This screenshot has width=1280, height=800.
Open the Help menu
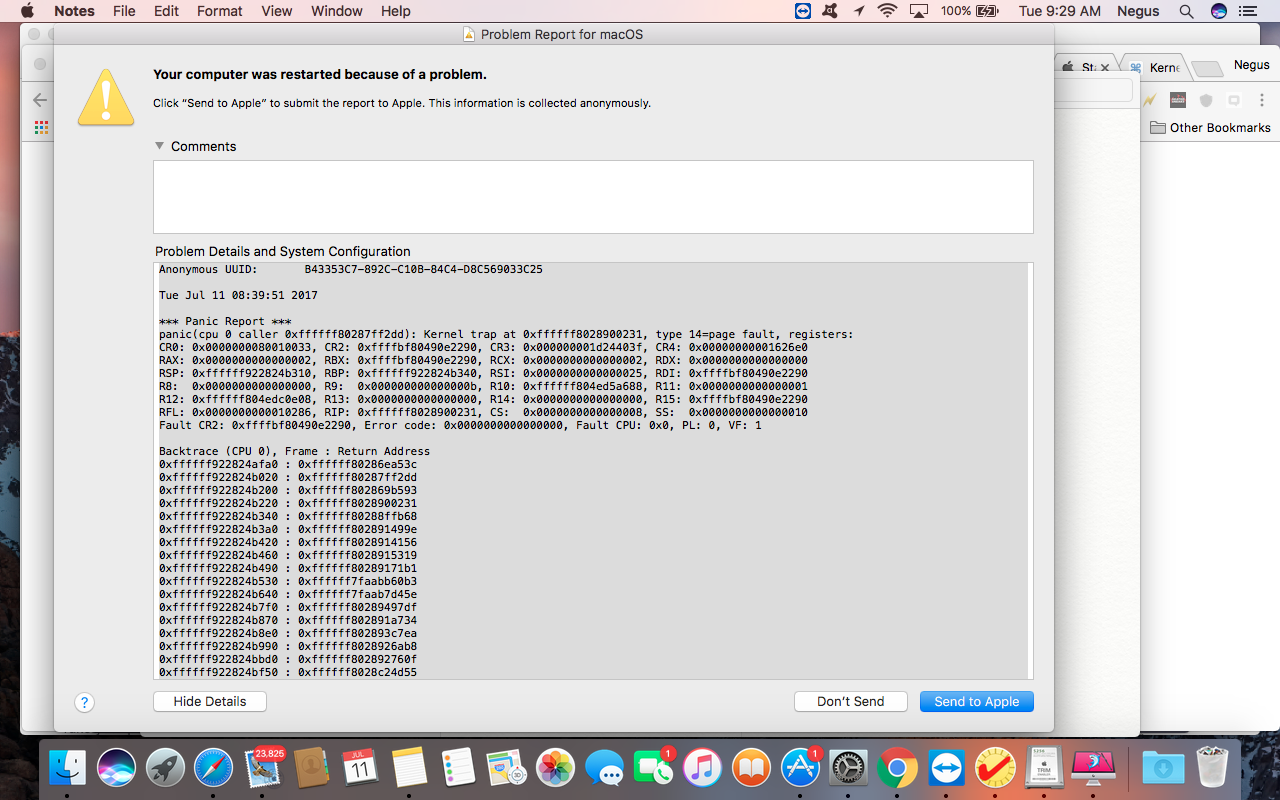(x=396, y=11)
